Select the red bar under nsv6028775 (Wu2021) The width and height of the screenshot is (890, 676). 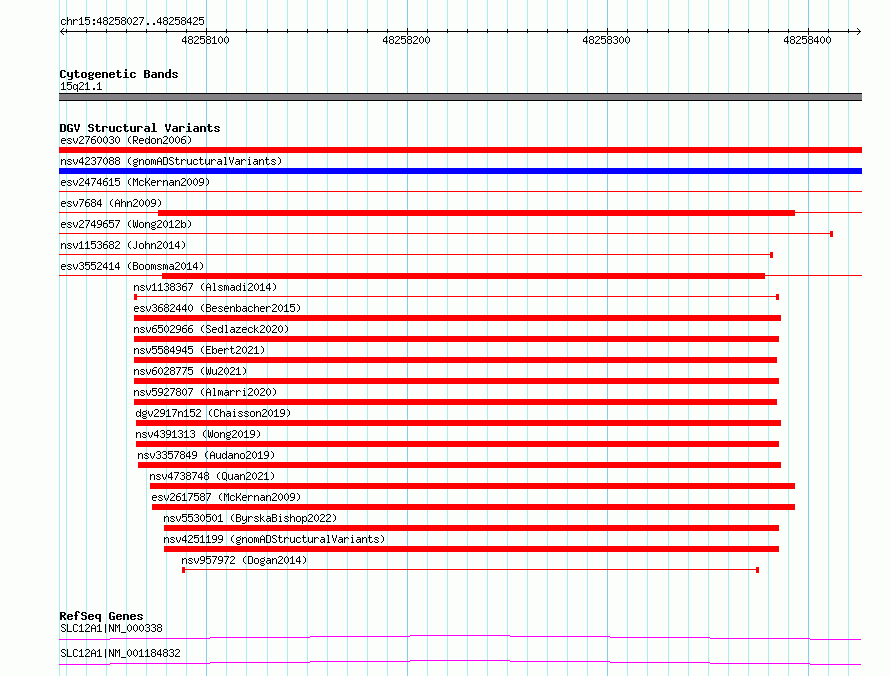[x=456, y=381]
